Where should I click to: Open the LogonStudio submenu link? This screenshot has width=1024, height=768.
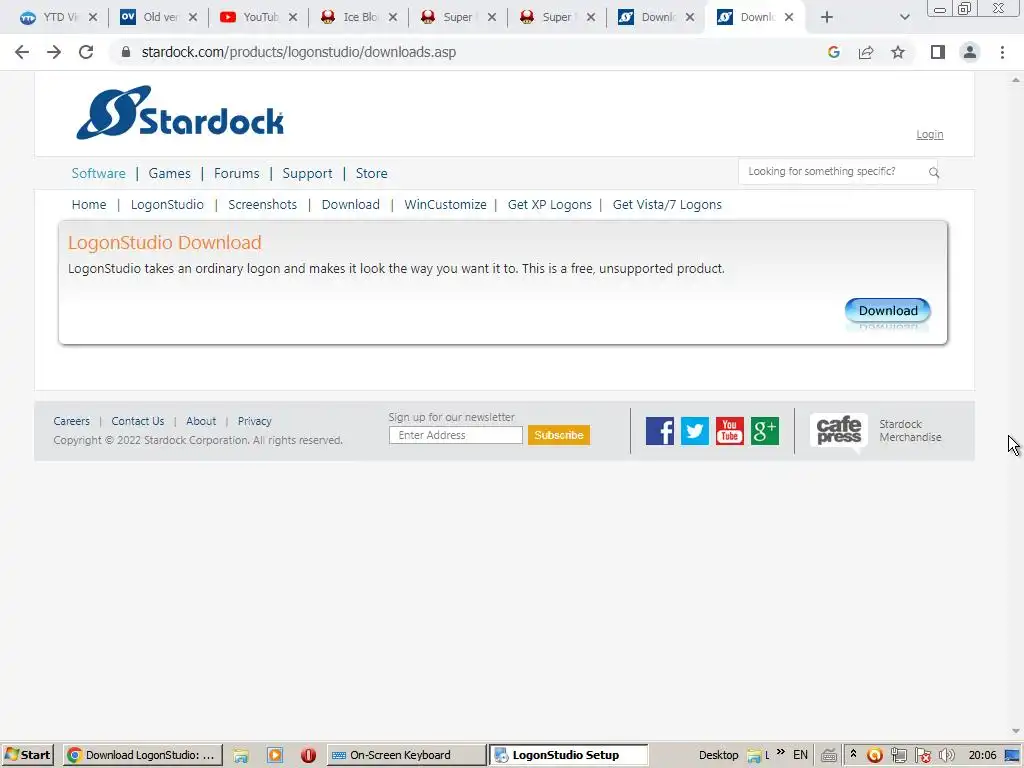pos(167,204)
